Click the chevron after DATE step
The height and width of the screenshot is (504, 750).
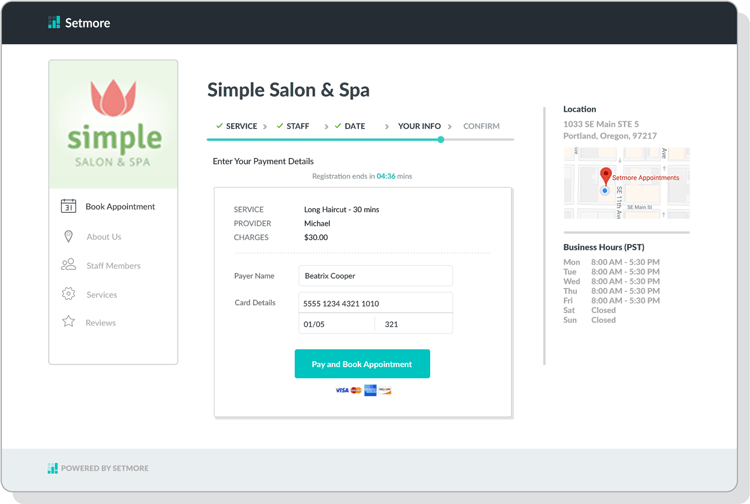tap(386, 127)
